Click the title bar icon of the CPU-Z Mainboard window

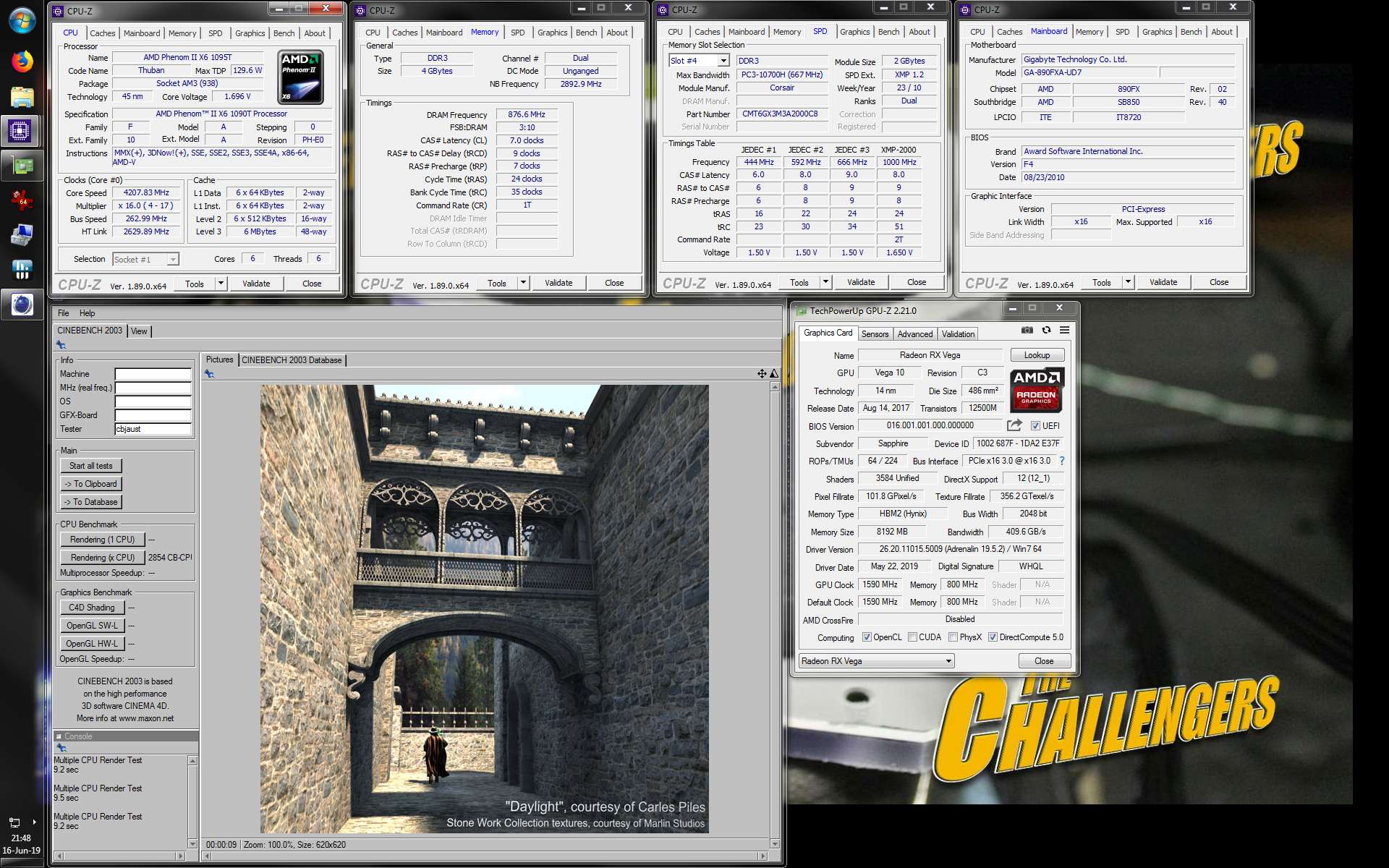(x=965, y=10)
